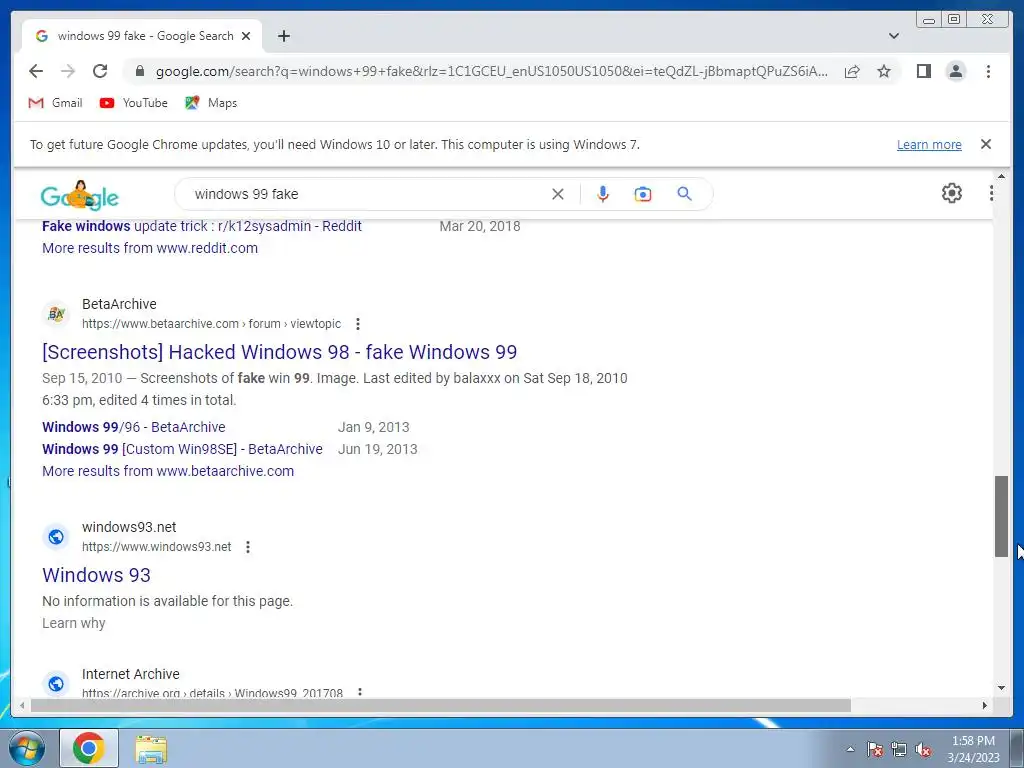
Task: Share this page icon in the address bar
Action: click(x=852, y=71)
